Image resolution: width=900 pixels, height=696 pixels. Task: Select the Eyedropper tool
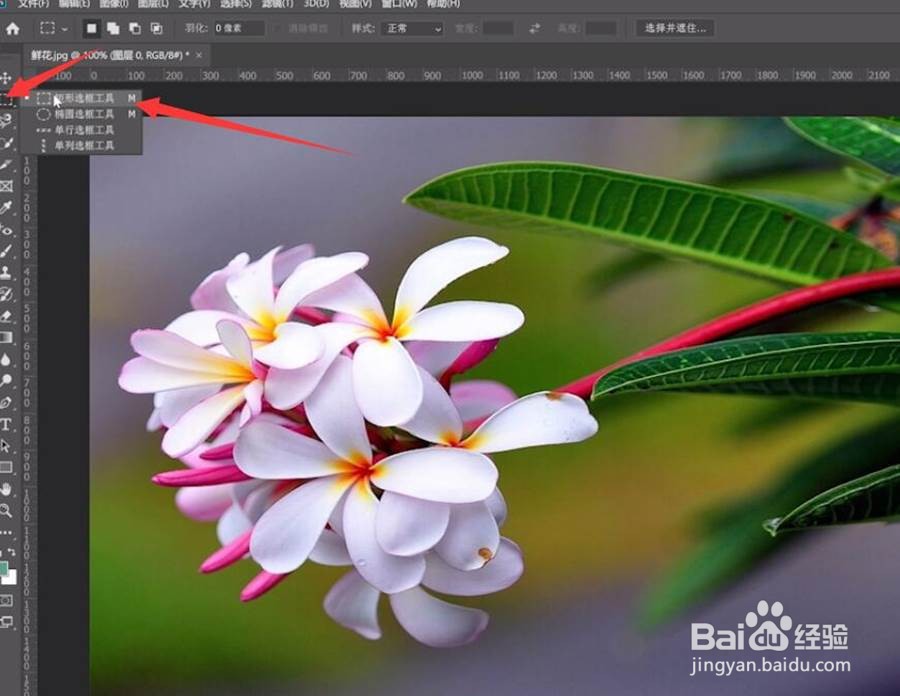pos(6,208)
